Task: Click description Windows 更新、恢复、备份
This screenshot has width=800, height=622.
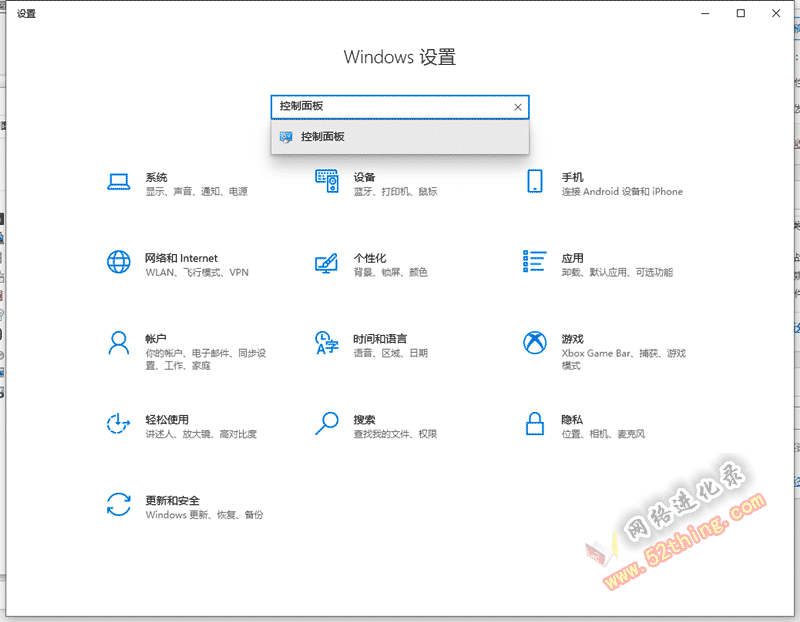Action: 204,515
